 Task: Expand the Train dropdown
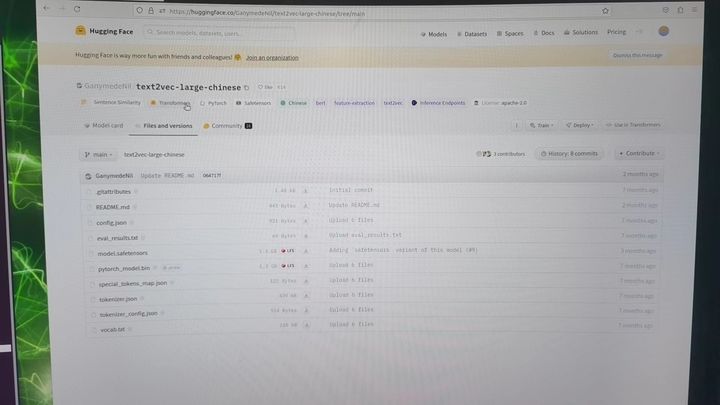tap(541, 125)
